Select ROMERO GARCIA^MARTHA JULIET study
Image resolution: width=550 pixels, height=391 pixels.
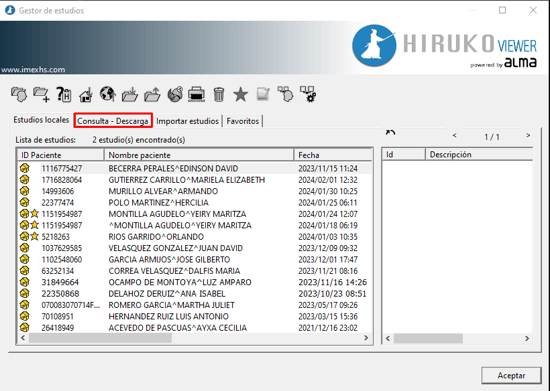pyautogui.click(x=195, y=305)
